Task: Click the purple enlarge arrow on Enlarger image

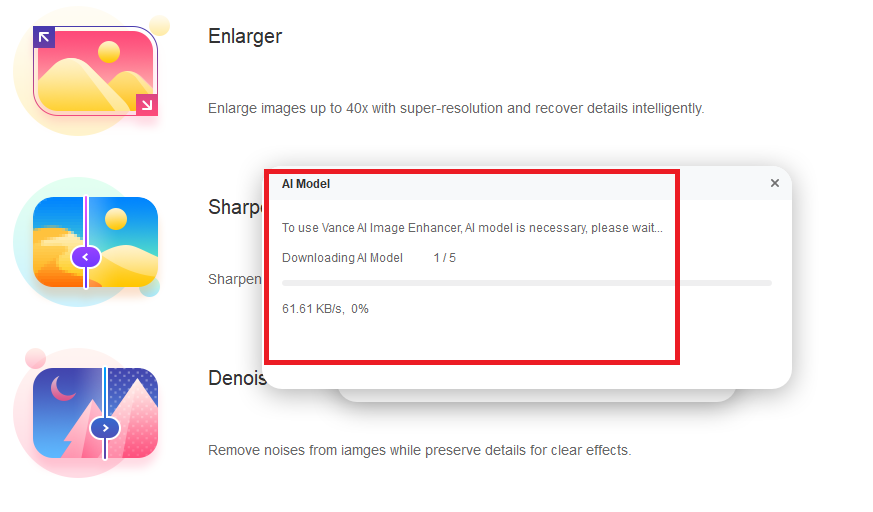Action: click(x=44, y=37)
